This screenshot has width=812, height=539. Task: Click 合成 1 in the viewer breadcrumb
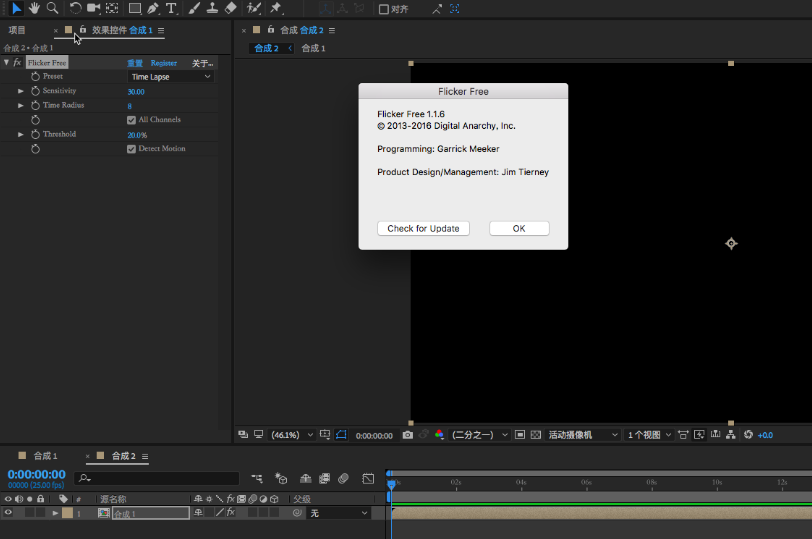tap(313, 48)
